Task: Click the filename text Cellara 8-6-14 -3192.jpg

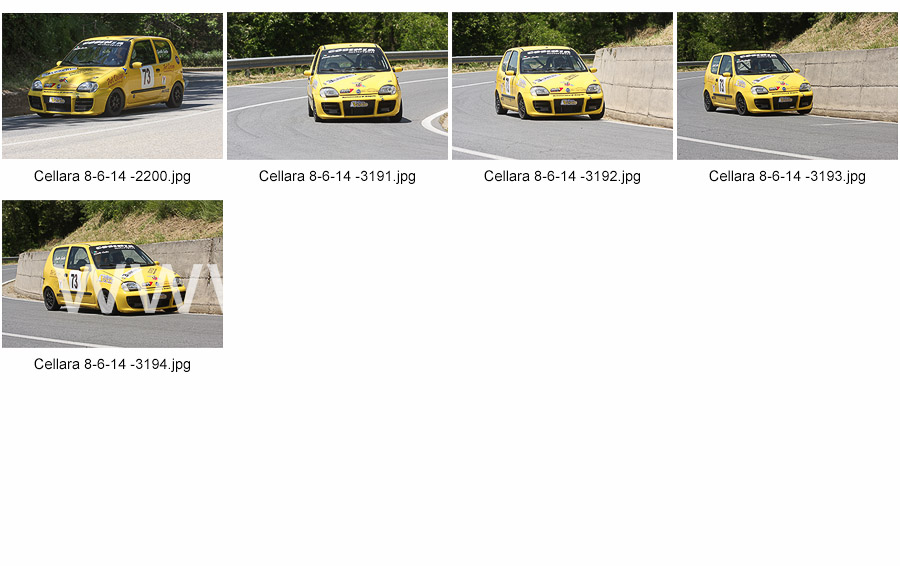Action: (x=562, y=176)
